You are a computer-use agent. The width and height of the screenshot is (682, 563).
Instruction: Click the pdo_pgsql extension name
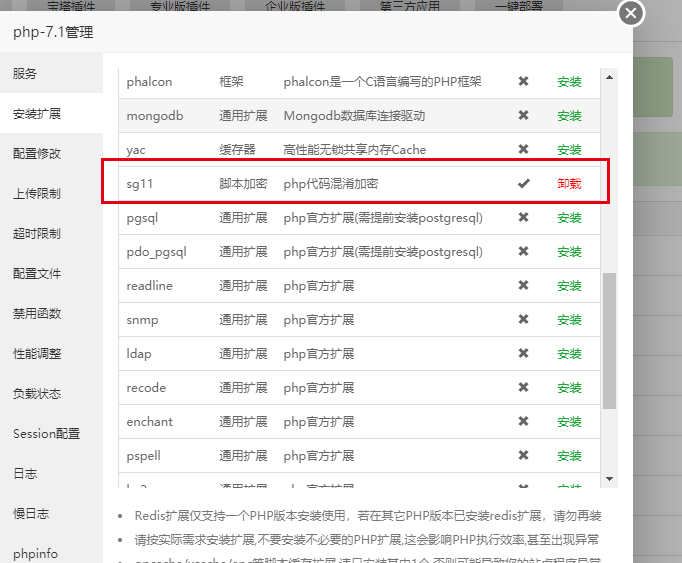[x=157, y=252]
